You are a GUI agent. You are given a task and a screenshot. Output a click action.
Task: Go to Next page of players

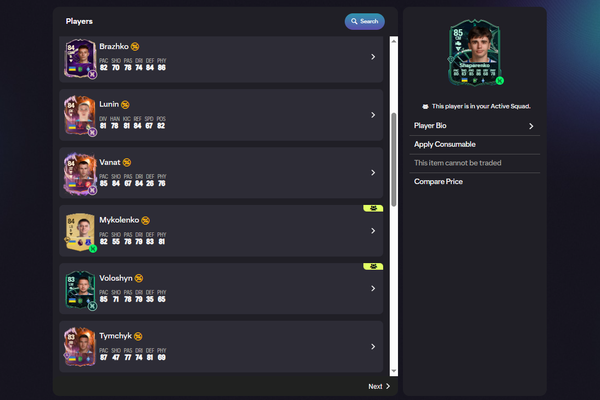[x=380, y=386]
